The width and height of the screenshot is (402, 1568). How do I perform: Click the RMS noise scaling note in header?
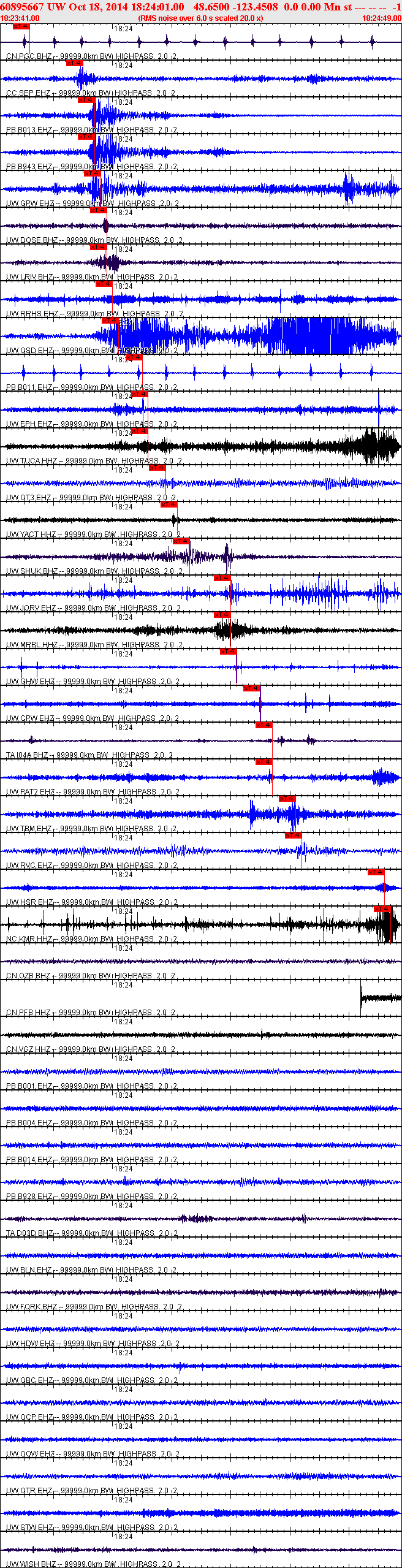click(x=201, y=18)
